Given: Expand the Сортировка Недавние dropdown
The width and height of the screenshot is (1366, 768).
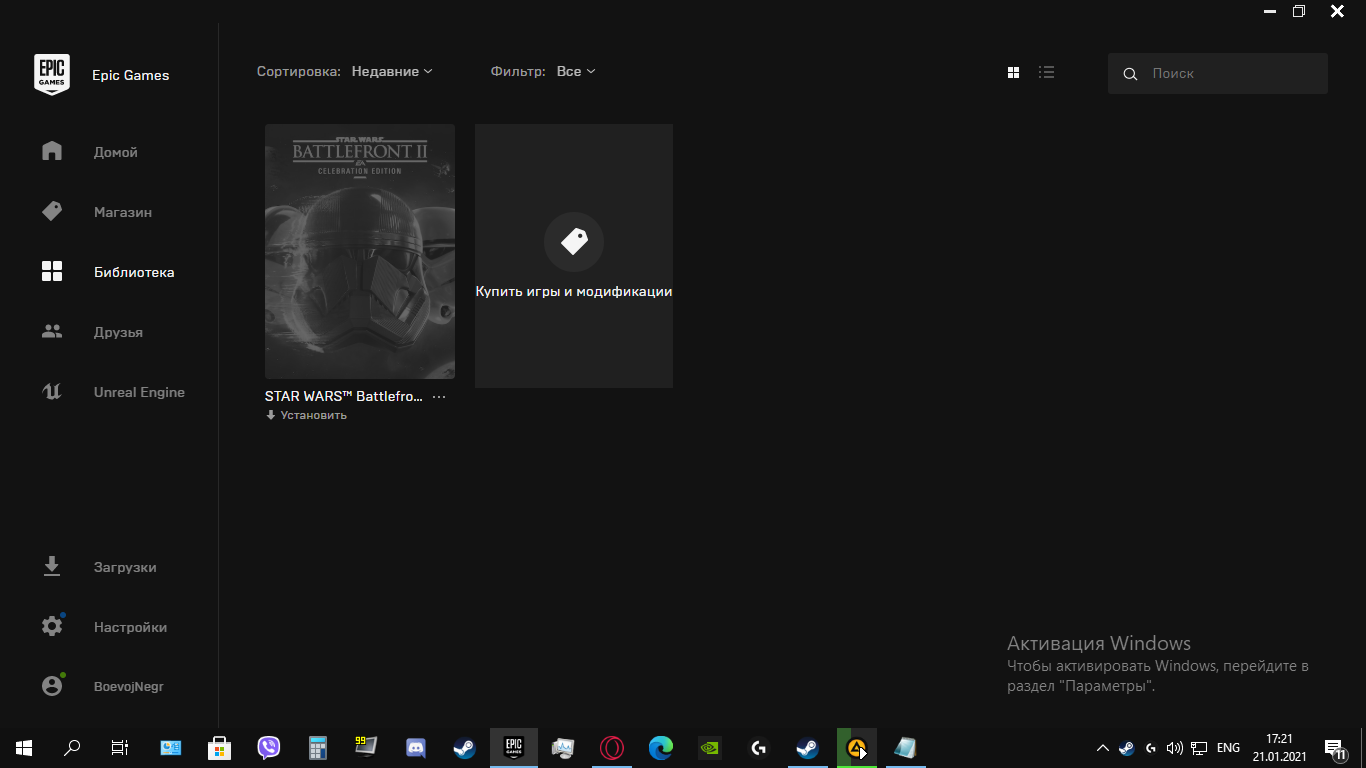Looking at the screenshot, I should click(x=392, y=72).
